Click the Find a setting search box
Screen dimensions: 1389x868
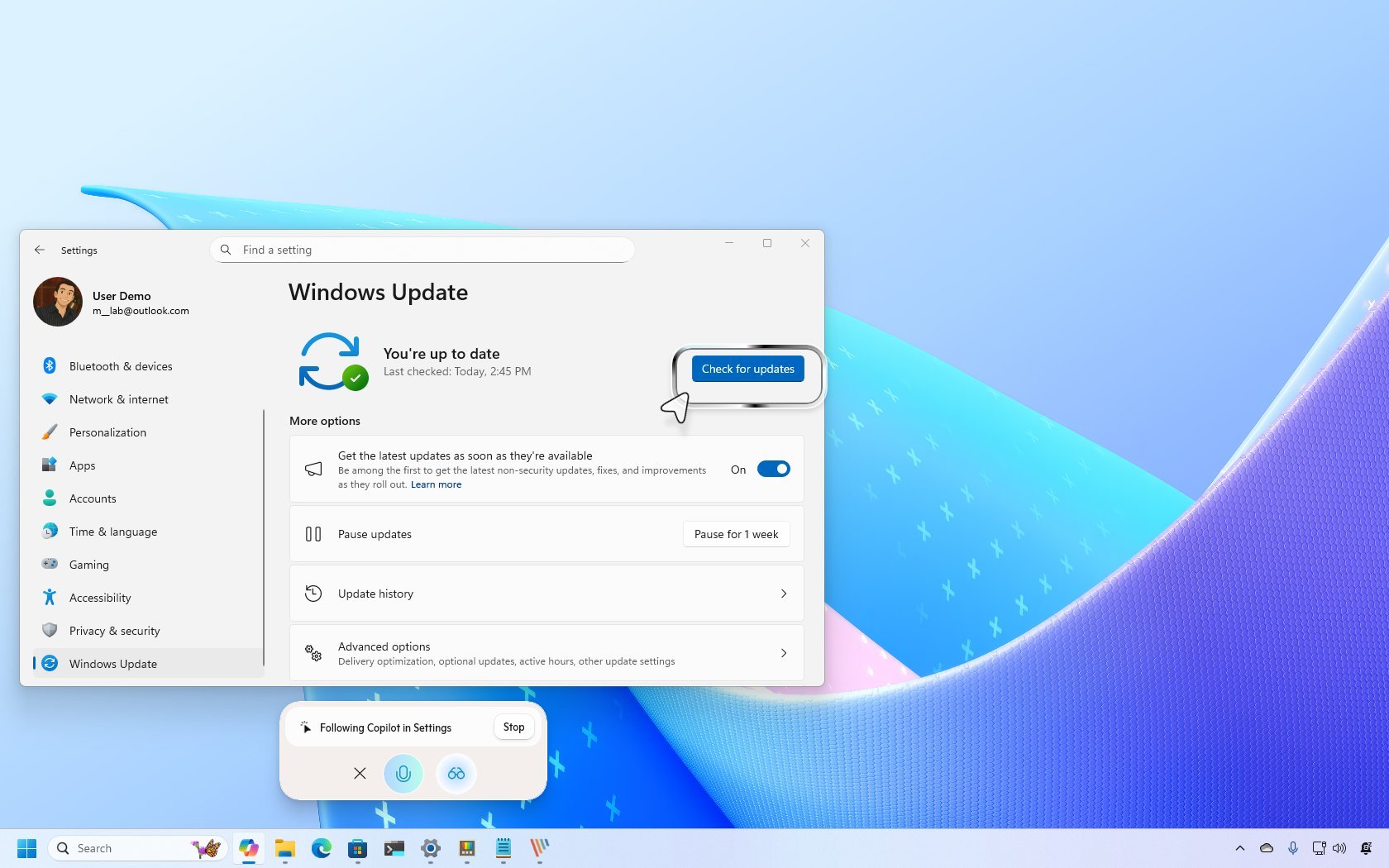(422, 250)
